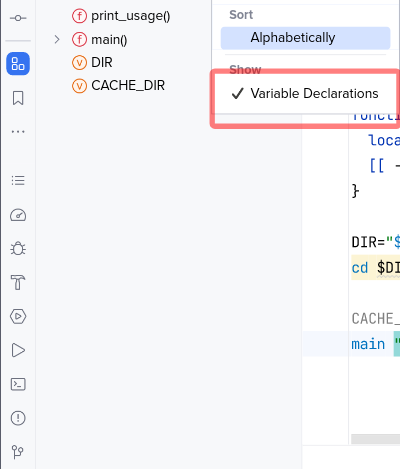Click the horizontal scrollbar of the editor

tap(375, 439)
